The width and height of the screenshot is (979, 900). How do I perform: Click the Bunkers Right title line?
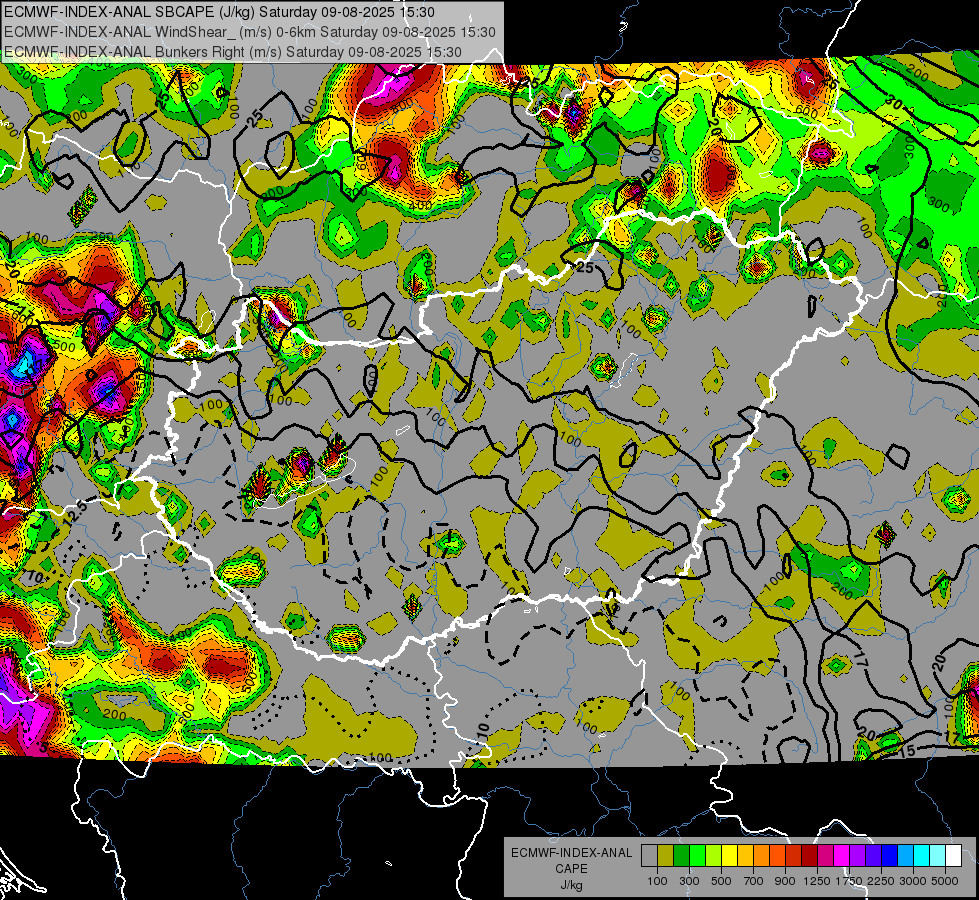pyautogui.click(x=233, y=52)
